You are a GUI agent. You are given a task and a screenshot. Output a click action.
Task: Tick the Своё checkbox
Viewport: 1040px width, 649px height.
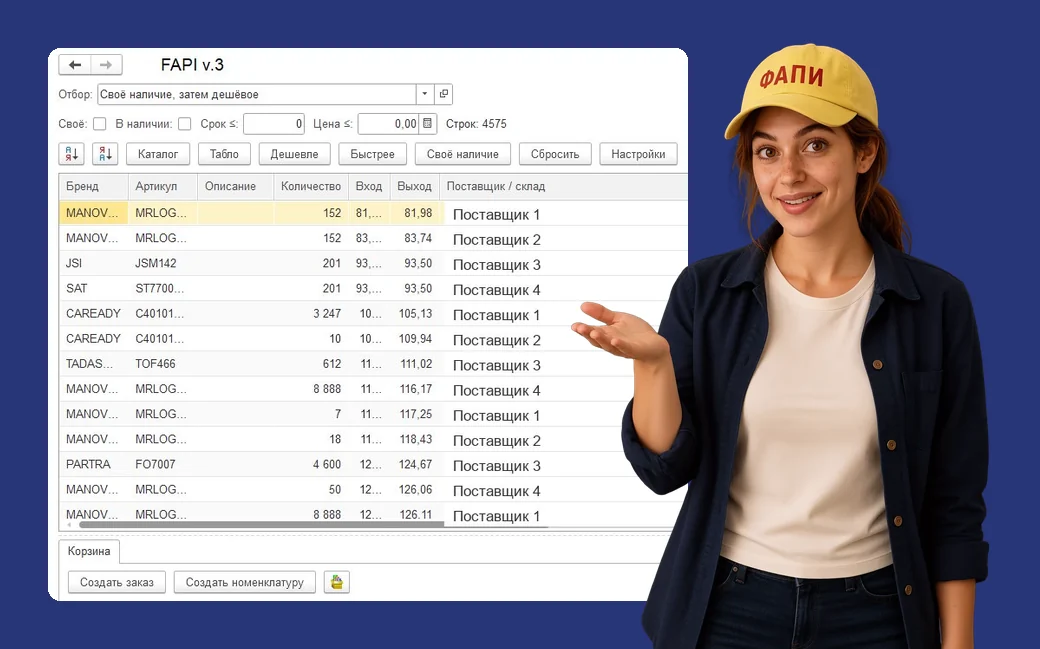click(x=99, y=123)
